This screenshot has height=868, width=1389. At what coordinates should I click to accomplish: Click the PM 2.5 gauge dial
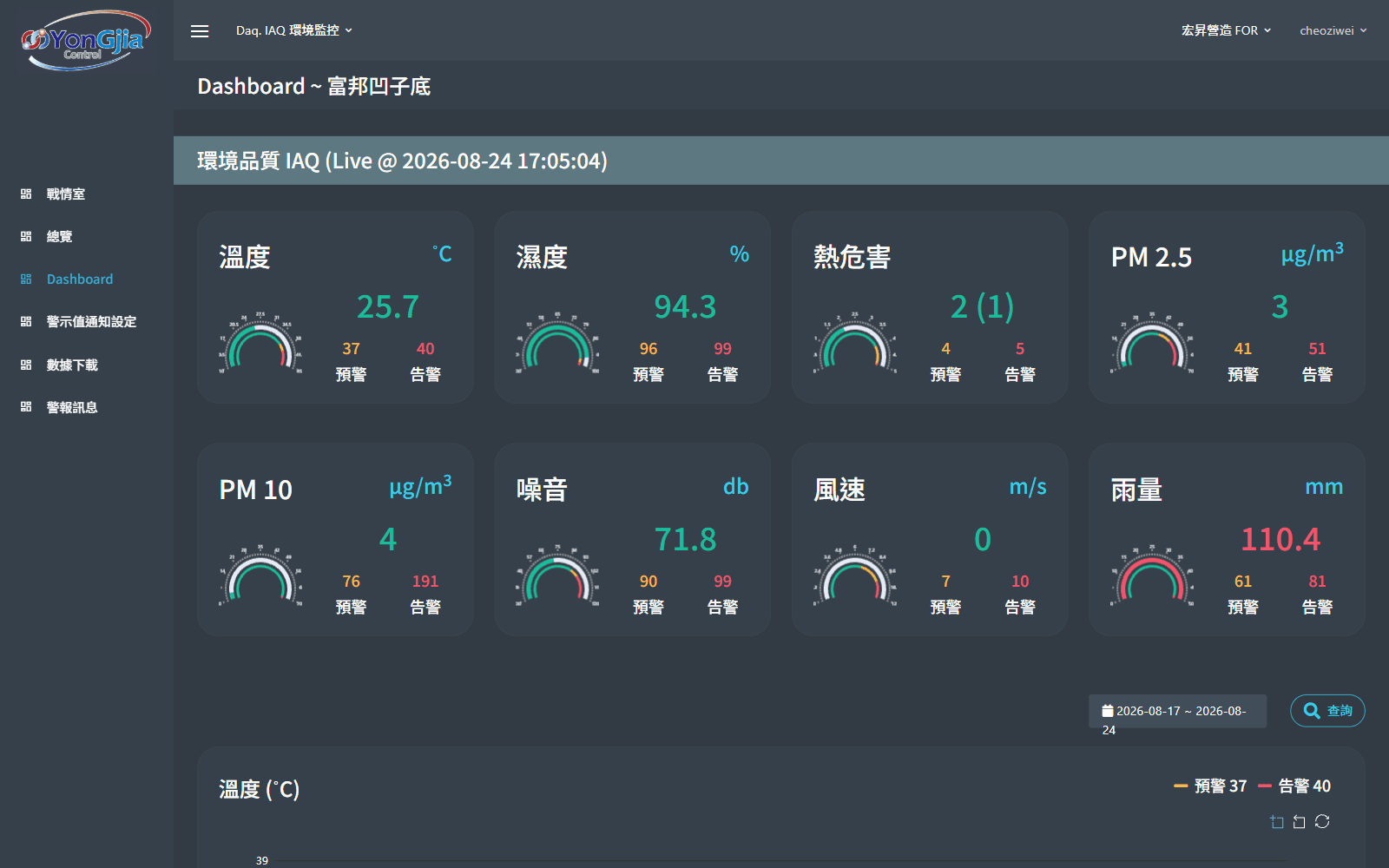[x=1152, y=344]
